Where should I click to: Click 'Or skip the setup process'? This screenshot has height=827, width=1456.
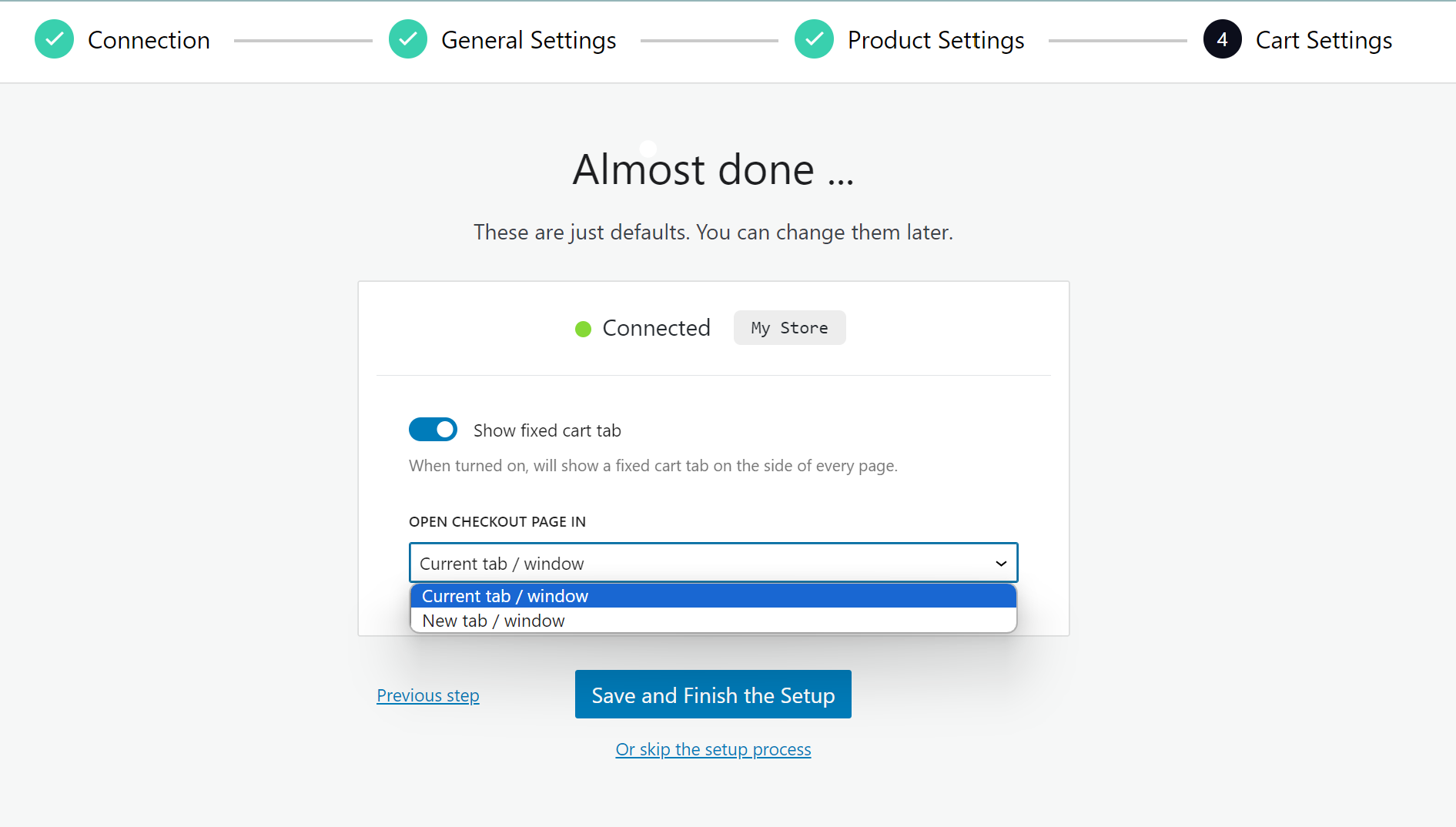click(x=713, y=749)
